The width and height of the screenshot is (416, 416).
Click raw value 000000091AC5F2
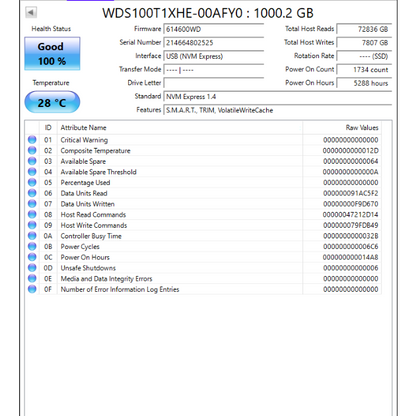[350, 193]
